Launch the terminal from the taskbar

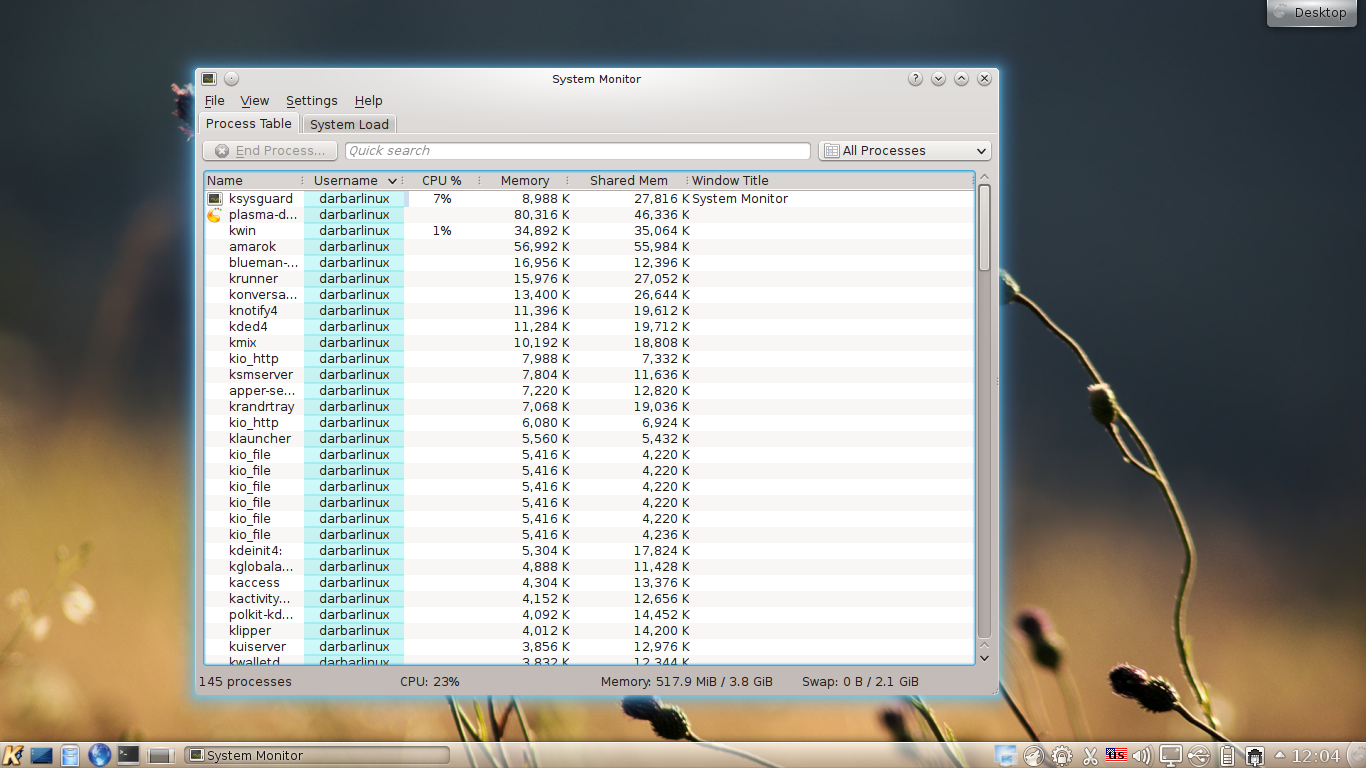129,755
